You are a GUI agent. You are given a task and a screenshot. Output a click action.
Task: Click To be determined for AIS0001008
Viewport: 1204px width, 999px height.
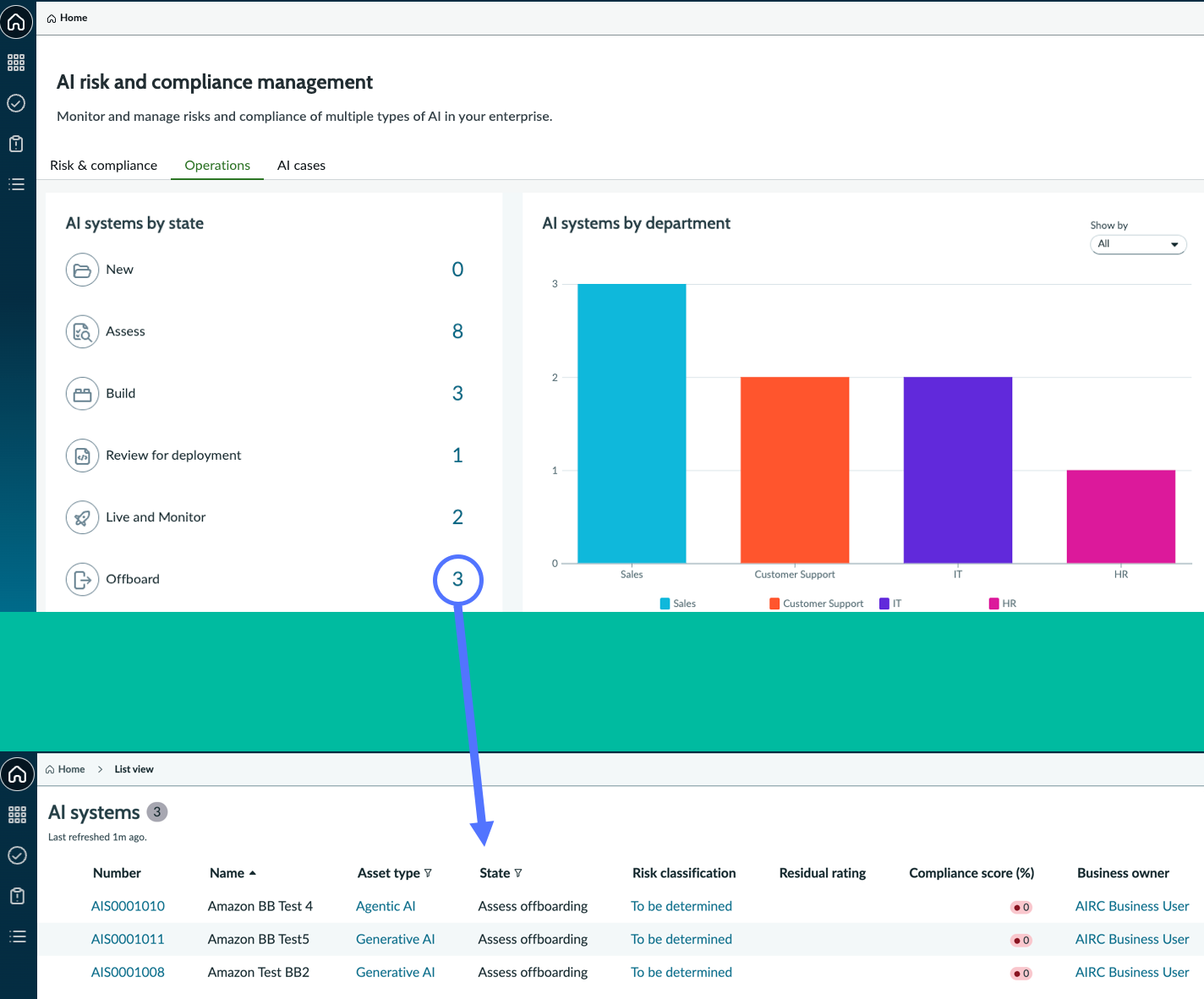[681, 972]
